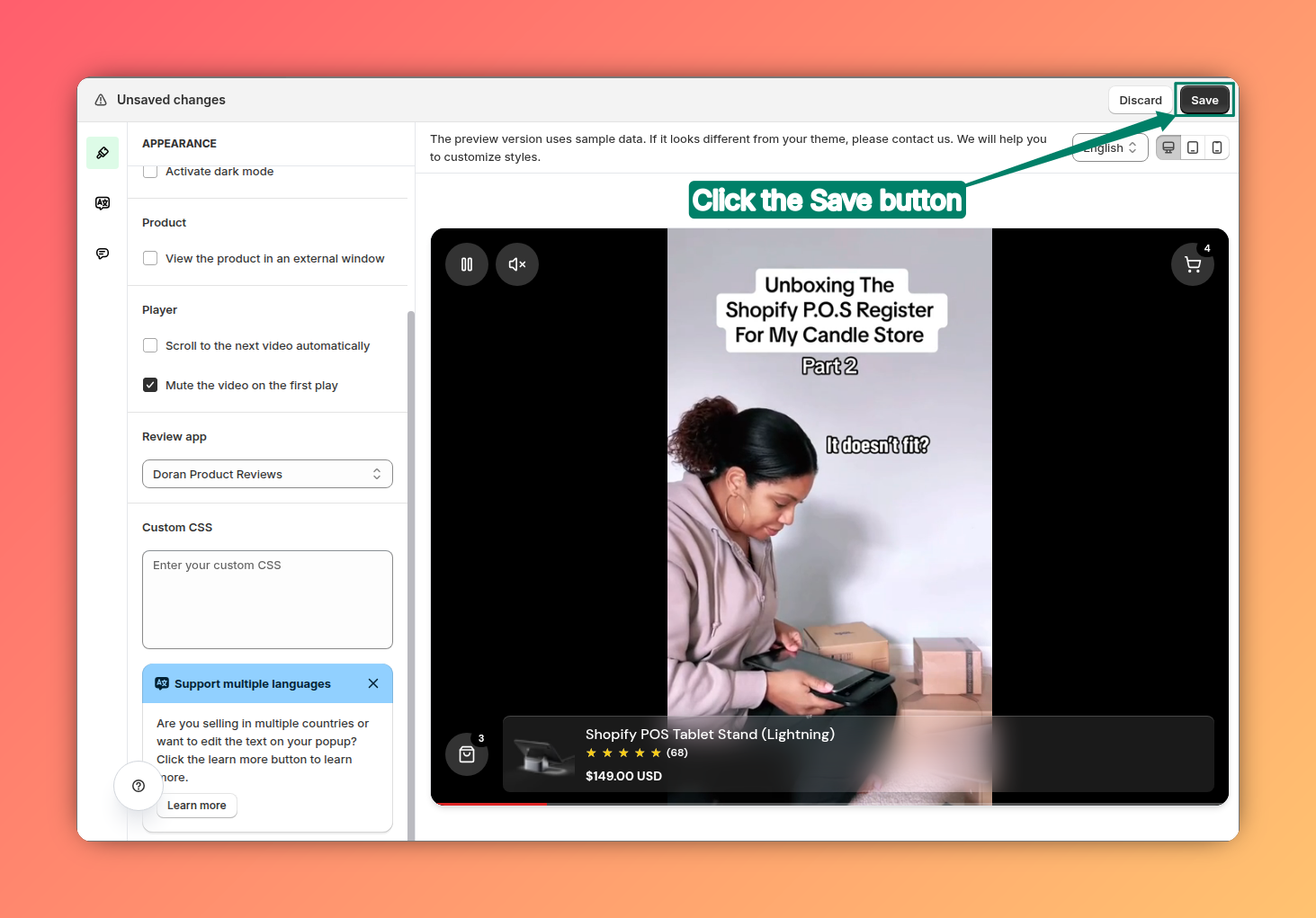The height and width of the screenshot is (918, 1316).
Task: Click the Learn more button
Action: 197,806
